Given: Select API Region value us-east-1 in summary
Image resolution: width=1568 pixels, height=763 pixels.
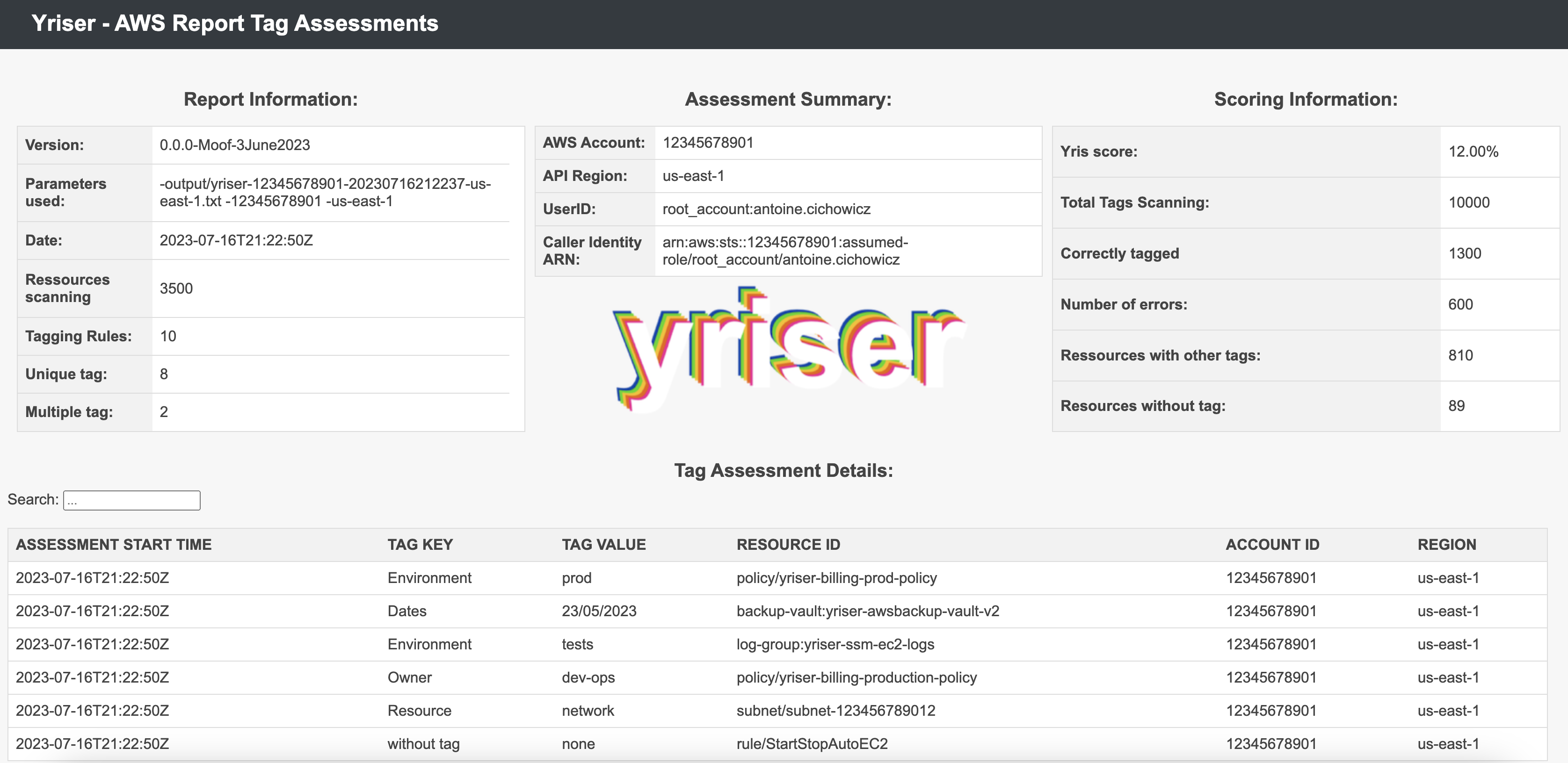Looking at the screenshot, I should click(x=693, y=176).
